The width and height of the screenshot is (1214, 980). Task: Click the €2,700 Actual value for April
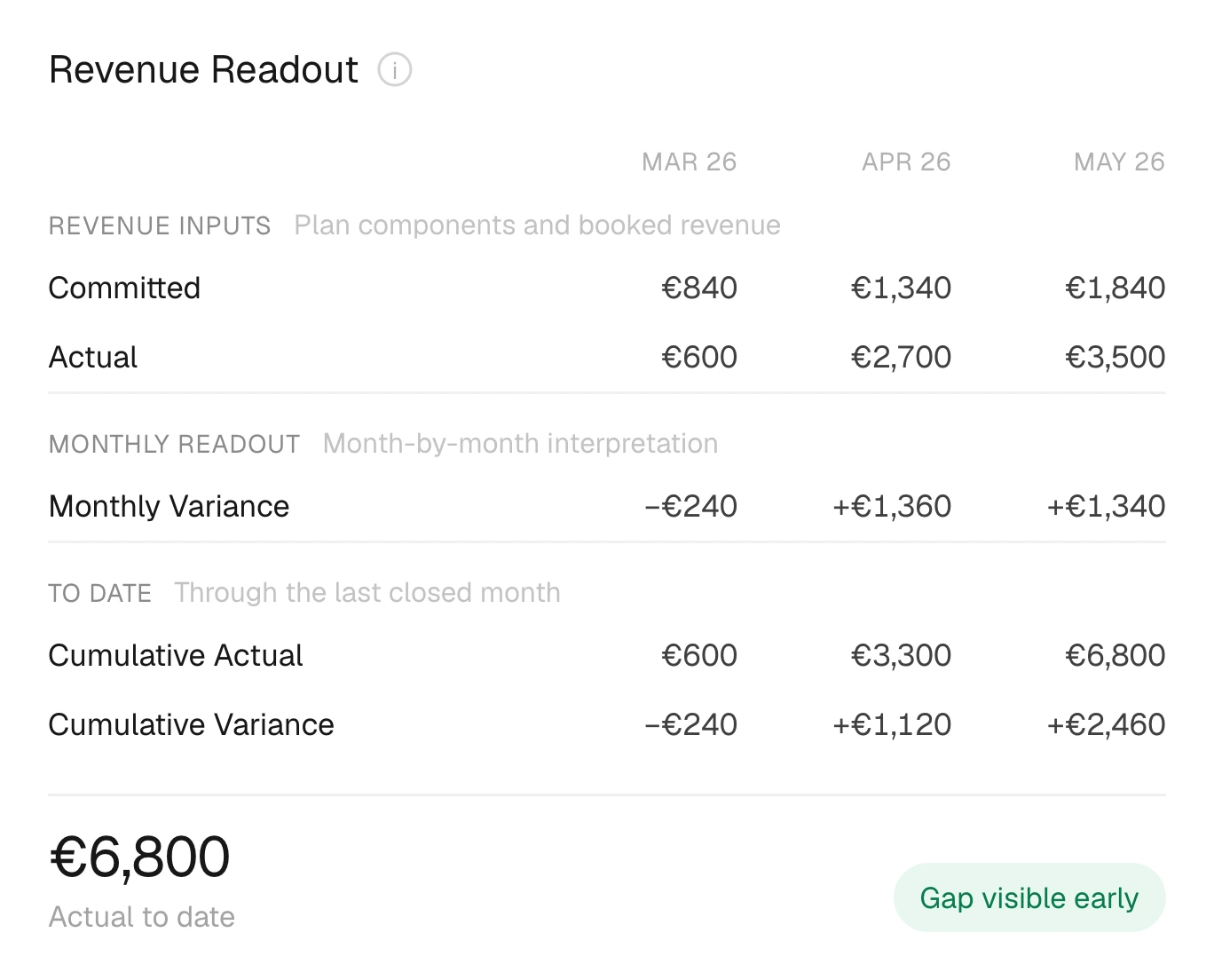(x=901, y=357)
